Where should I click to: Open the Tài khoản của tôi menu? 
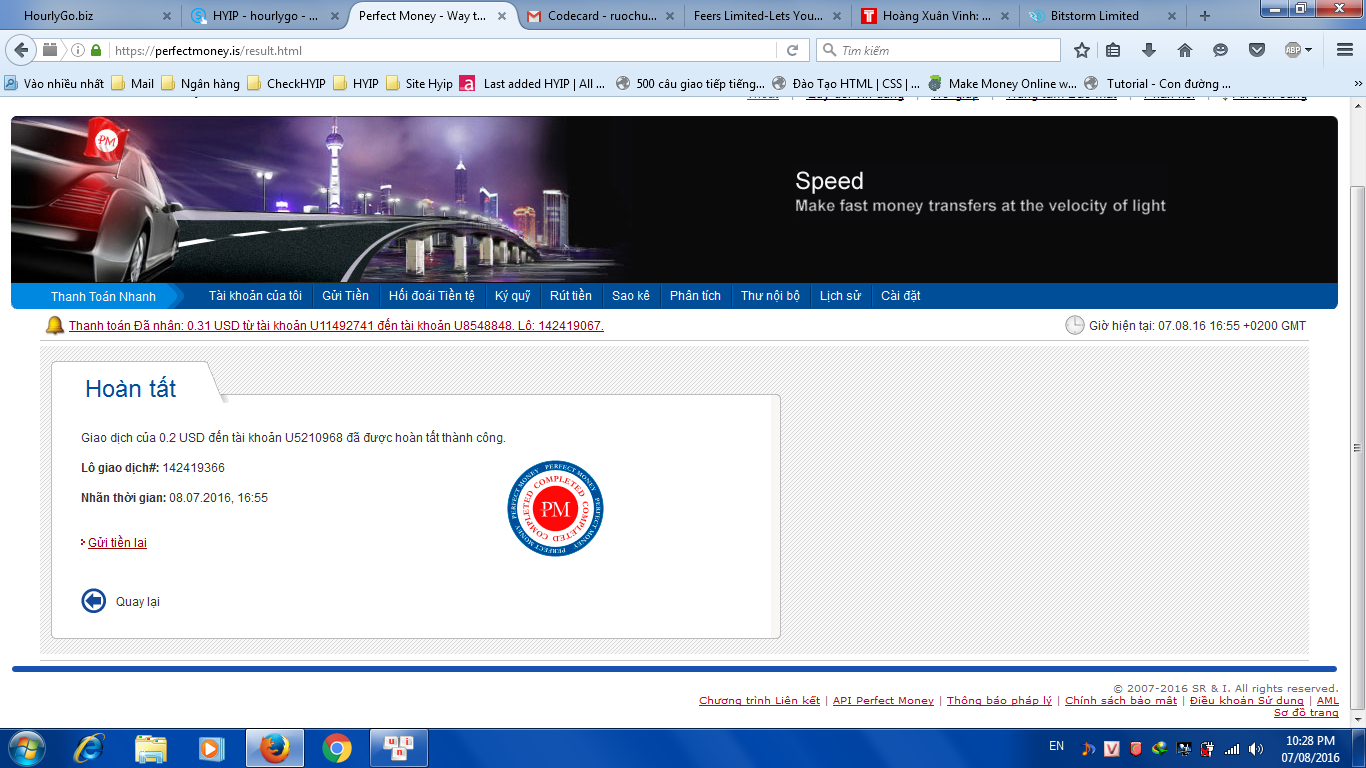(x=255, y=296)
